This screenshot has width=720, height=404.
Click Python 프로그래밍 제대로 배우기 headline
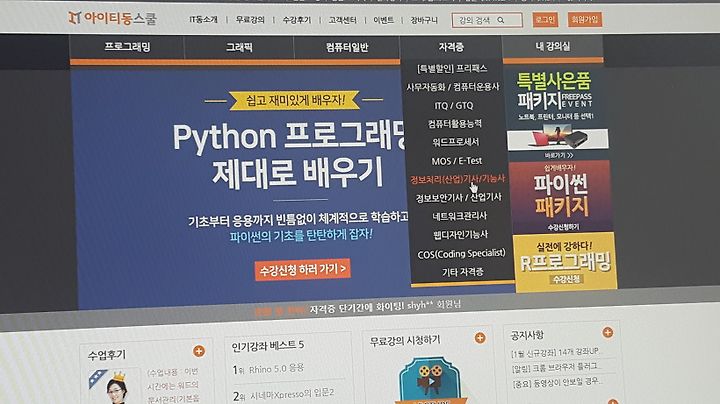click(289, 155)
